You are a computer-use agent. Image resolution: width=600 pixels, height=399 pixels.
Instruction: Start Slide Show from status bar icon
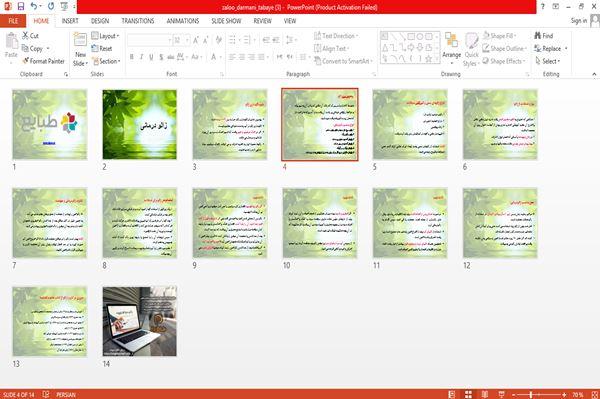501,394
